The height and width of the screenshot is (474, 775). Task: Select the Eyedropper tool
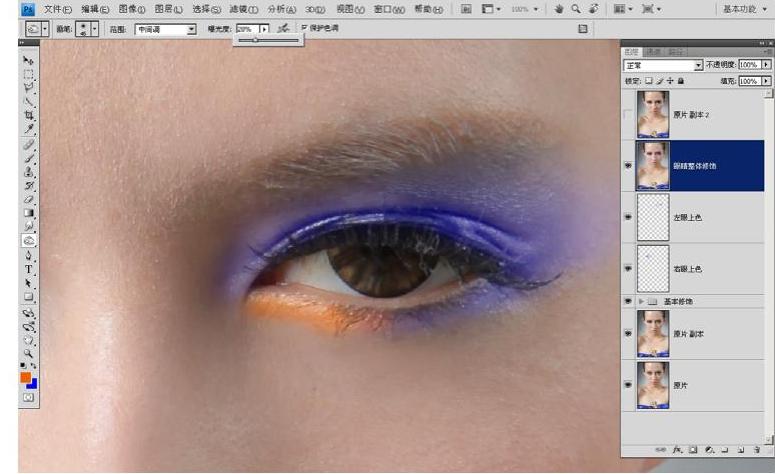pos(28,129)
